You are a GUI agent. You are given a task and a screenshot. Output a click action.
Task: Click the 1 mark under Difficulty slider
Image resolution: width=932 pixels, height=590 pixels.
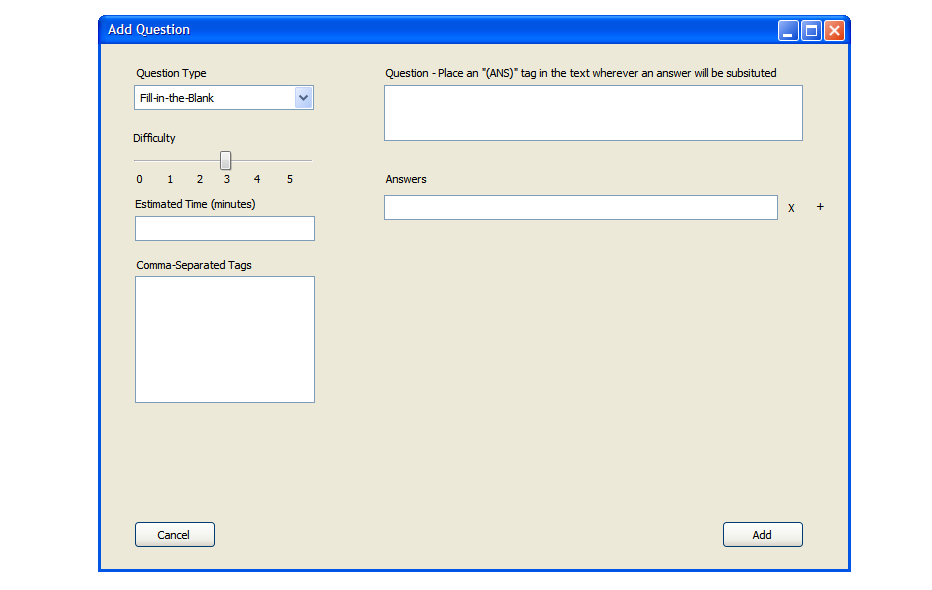coord(170,179)
